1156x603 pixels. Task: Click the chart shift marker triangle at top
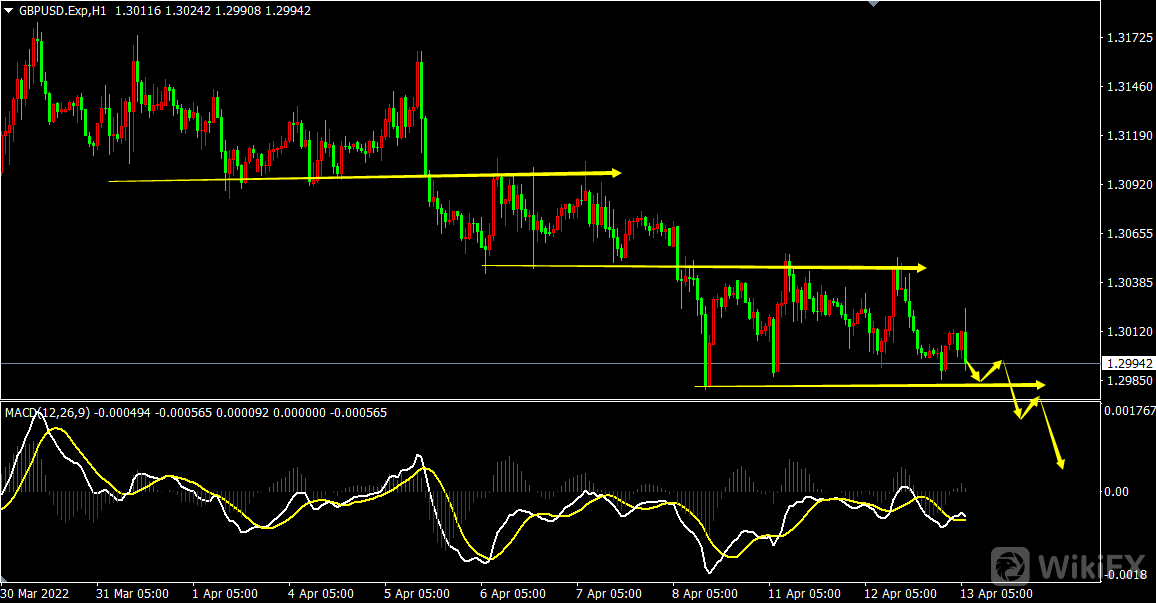pos(874,4)
